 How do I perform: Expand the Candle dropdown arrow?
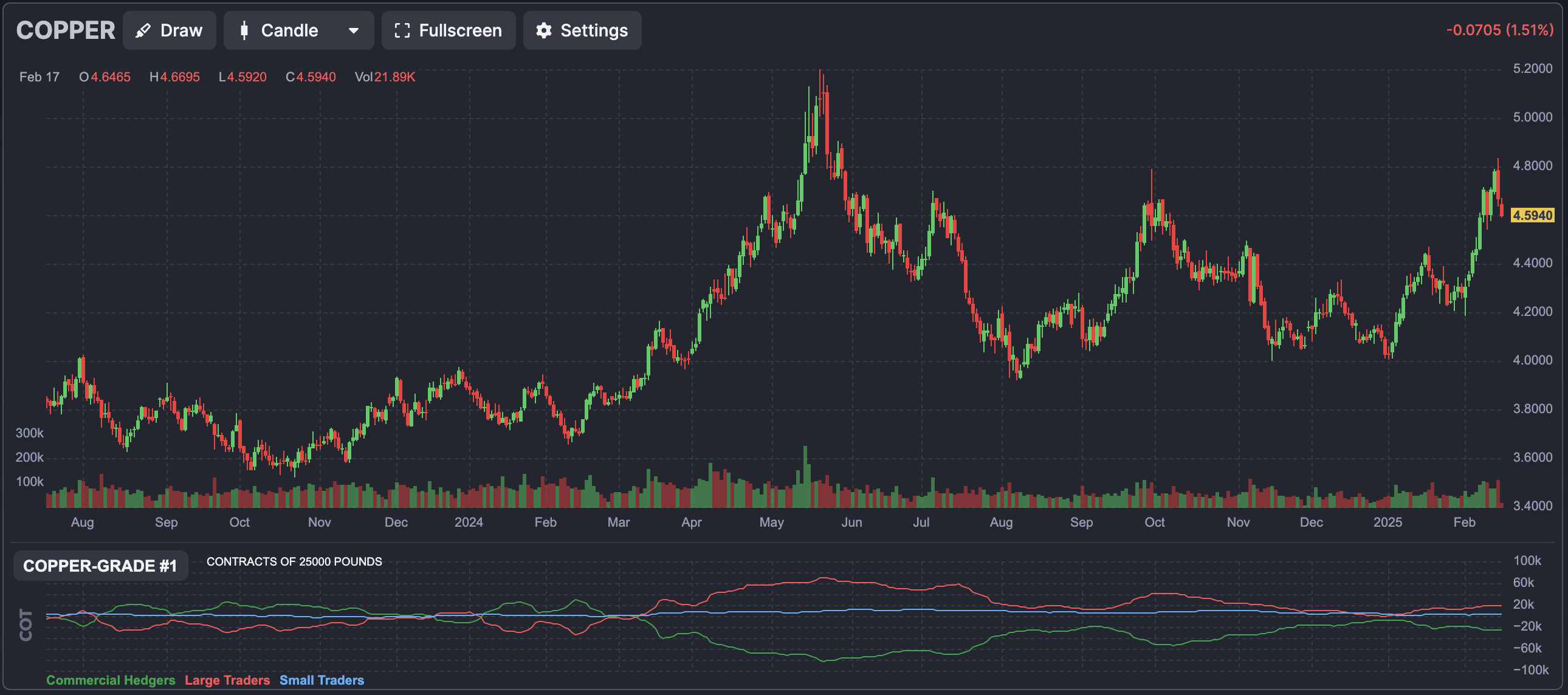[x=354, y=30]
